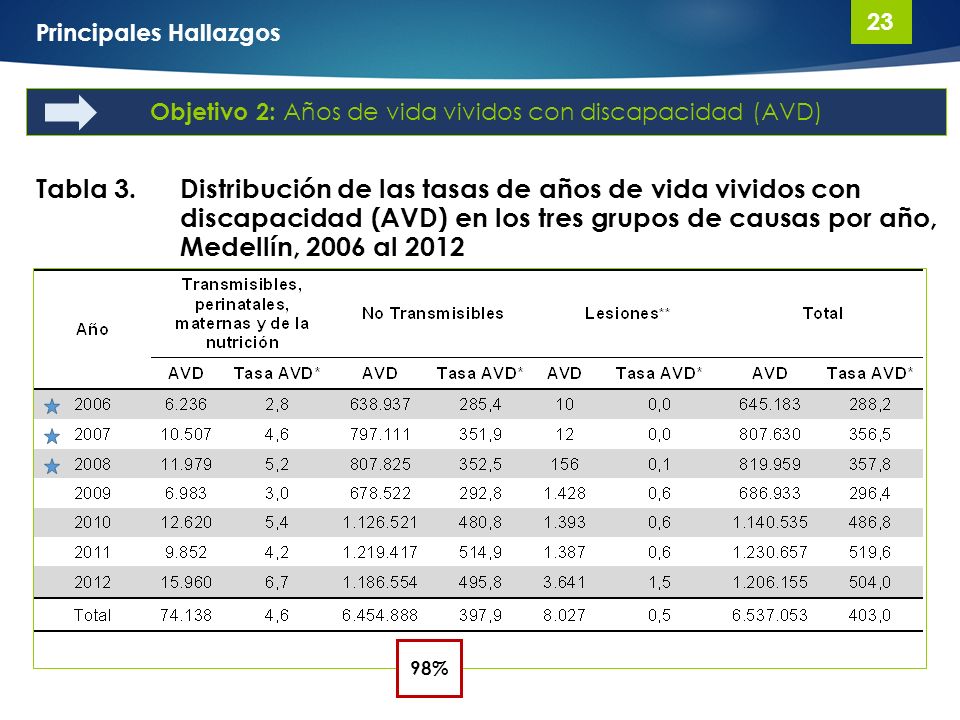Click the green slide number 23 badge
Image resolution: width=960 pixels, height=720 pixels.
tap(881, 22)
